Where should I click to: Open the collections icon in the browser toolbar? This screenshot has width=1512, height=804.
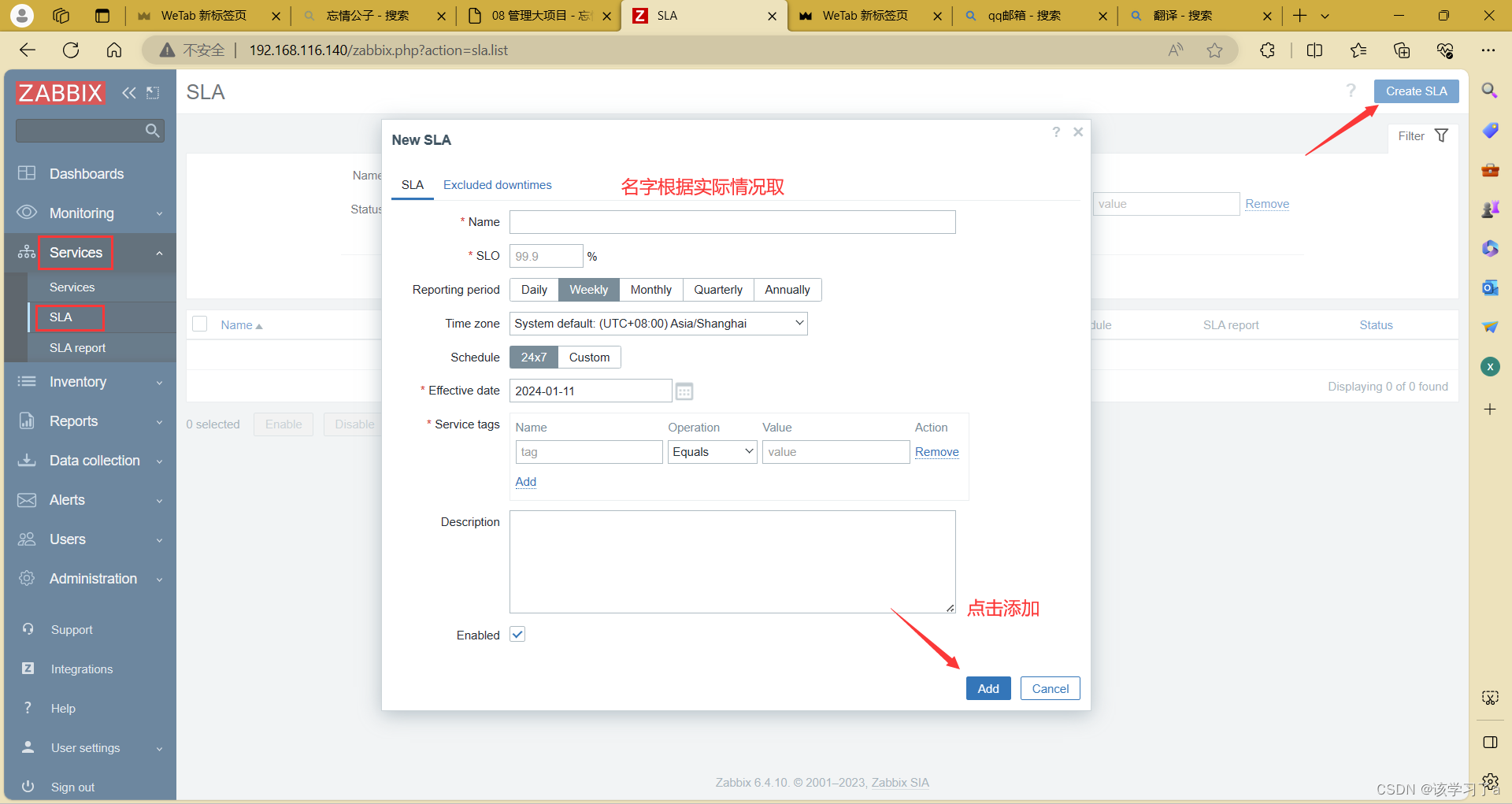pyautogui.click(x=1402, y=50)
